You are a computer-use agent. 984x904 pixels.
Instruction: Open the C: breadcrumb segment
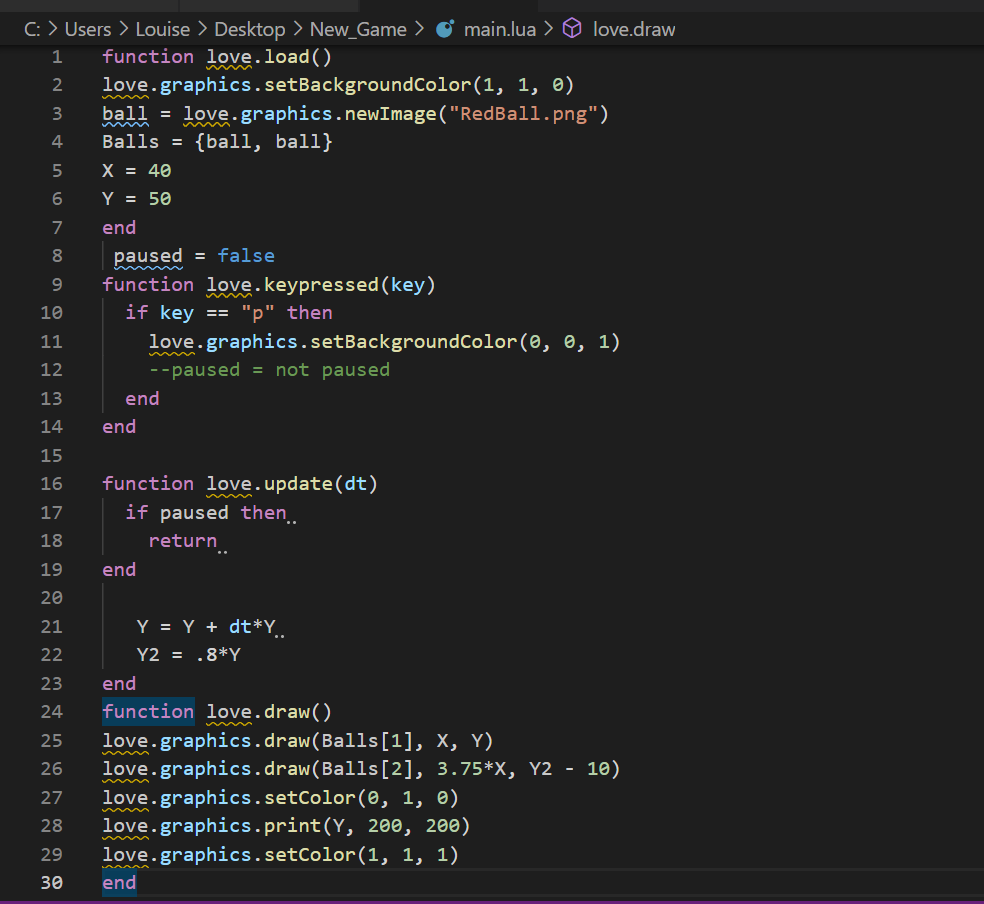point(32,29)
